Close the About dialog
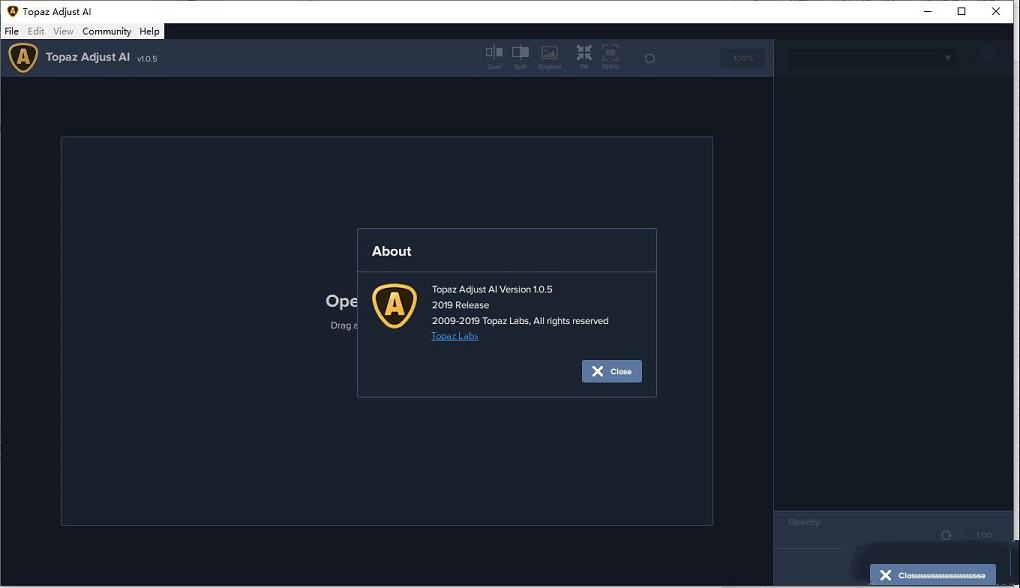1020x588 pixels. 612,371
